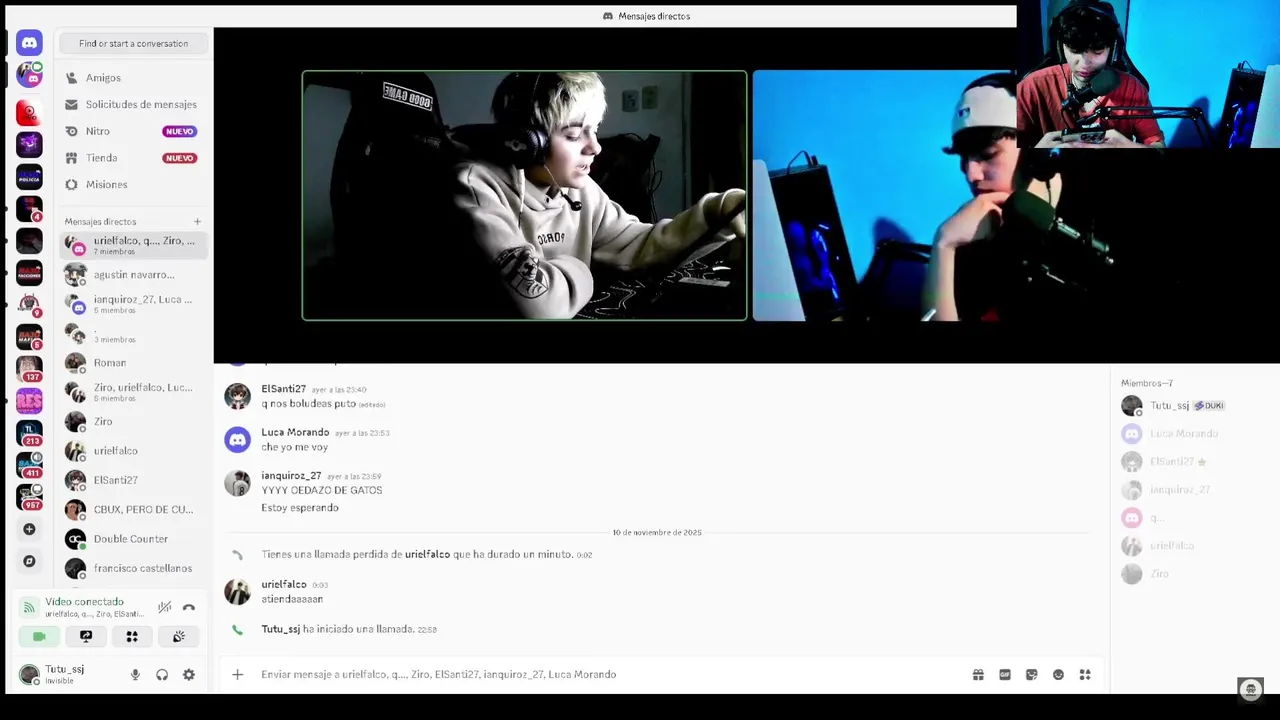
Task: Toggle camera video button
Action: [39, 636]
